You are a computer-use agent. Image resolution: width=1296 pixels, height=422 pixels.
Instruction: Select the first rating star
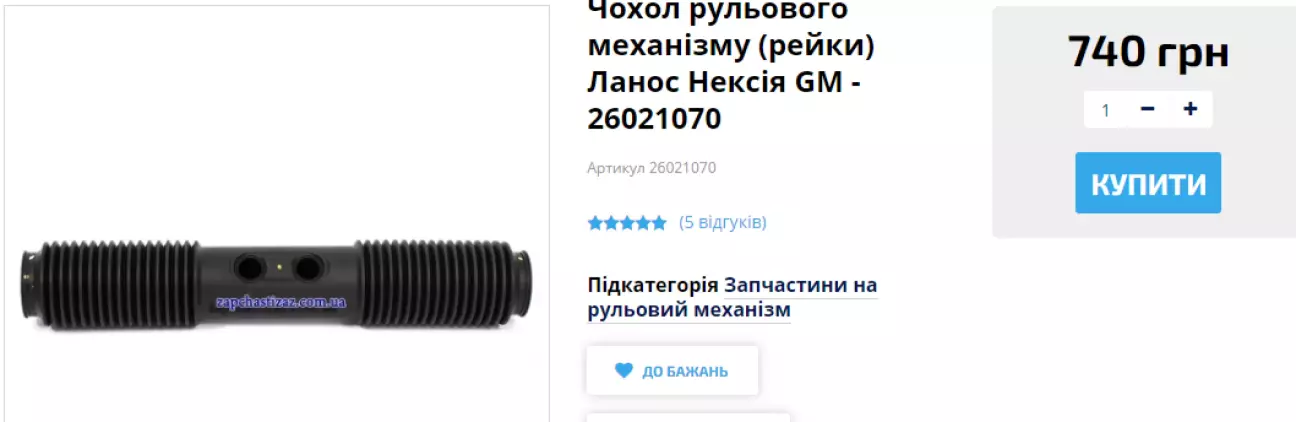[595, 223]
